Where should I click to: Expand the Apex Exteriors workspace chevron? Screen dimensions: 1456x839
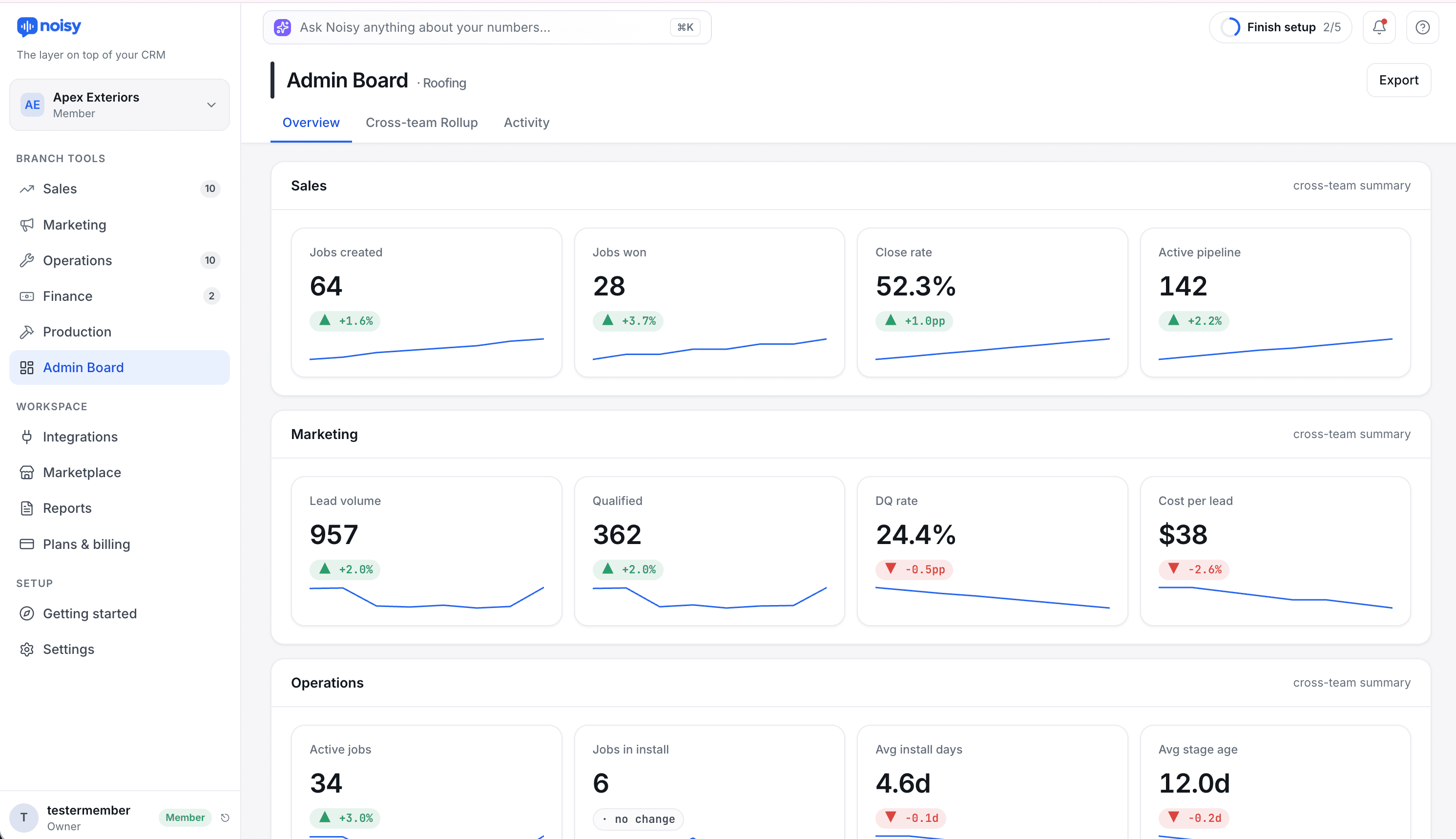[211, 105]
